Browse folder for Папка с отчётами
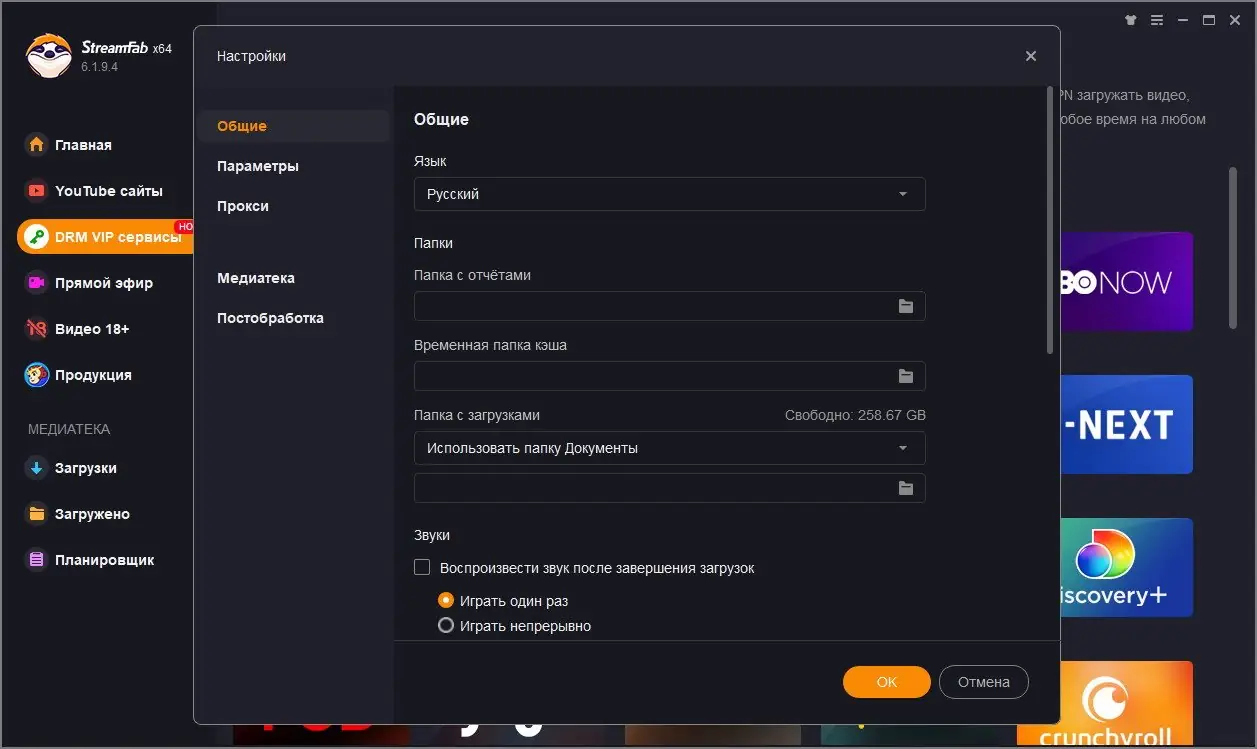The width and height of the screenshot is (1257, 749). (x=905, y=306)
